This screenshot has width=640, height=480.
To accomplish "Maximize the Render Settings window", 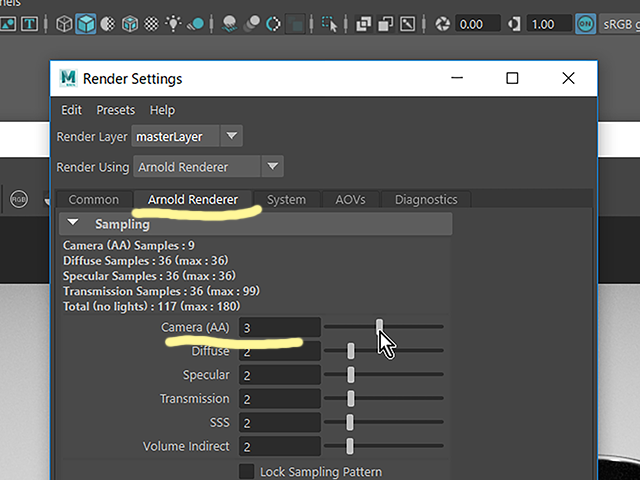I will 512,78.
